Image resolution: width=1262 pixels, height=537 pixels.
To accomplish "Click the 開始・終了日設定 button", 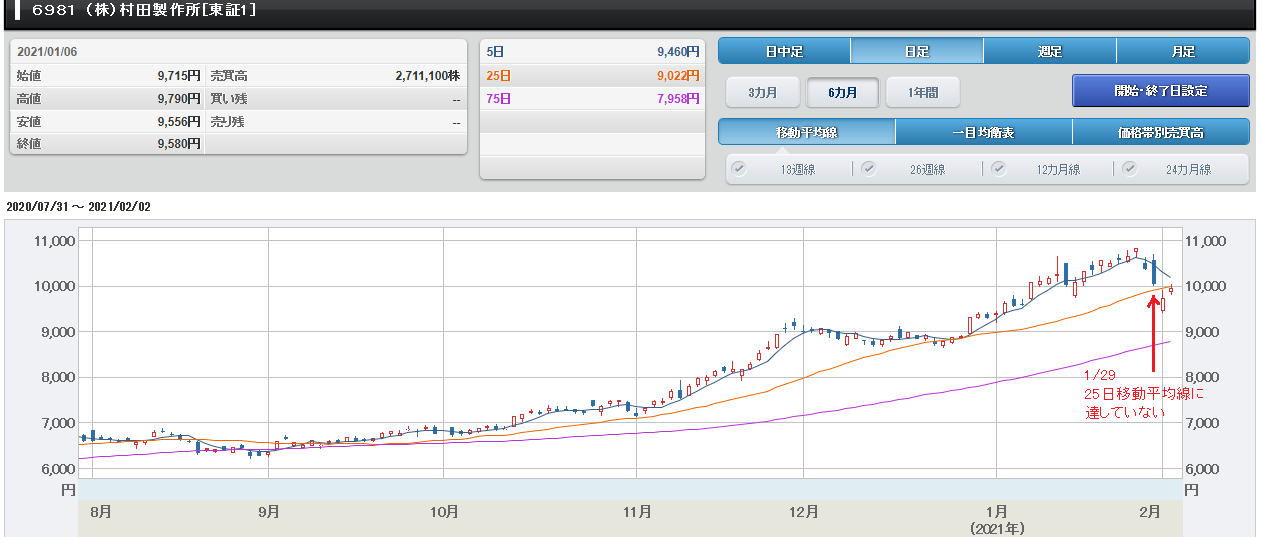I will pyautogui.click(x=1160, y=91).
